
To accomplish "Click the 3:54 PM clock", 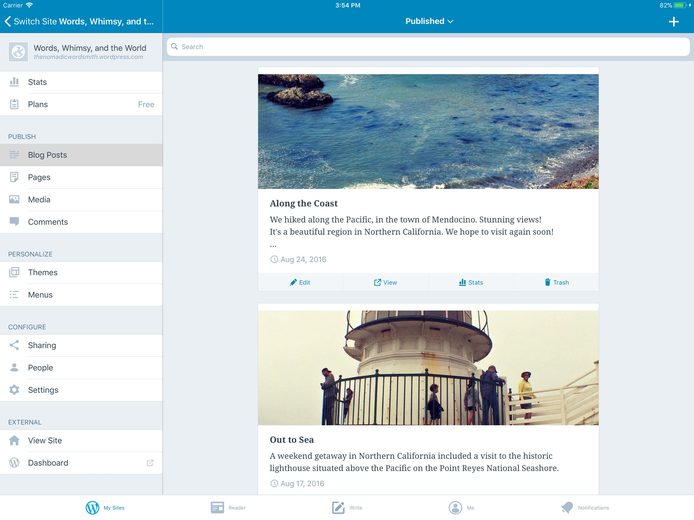I will coord(347,5).
